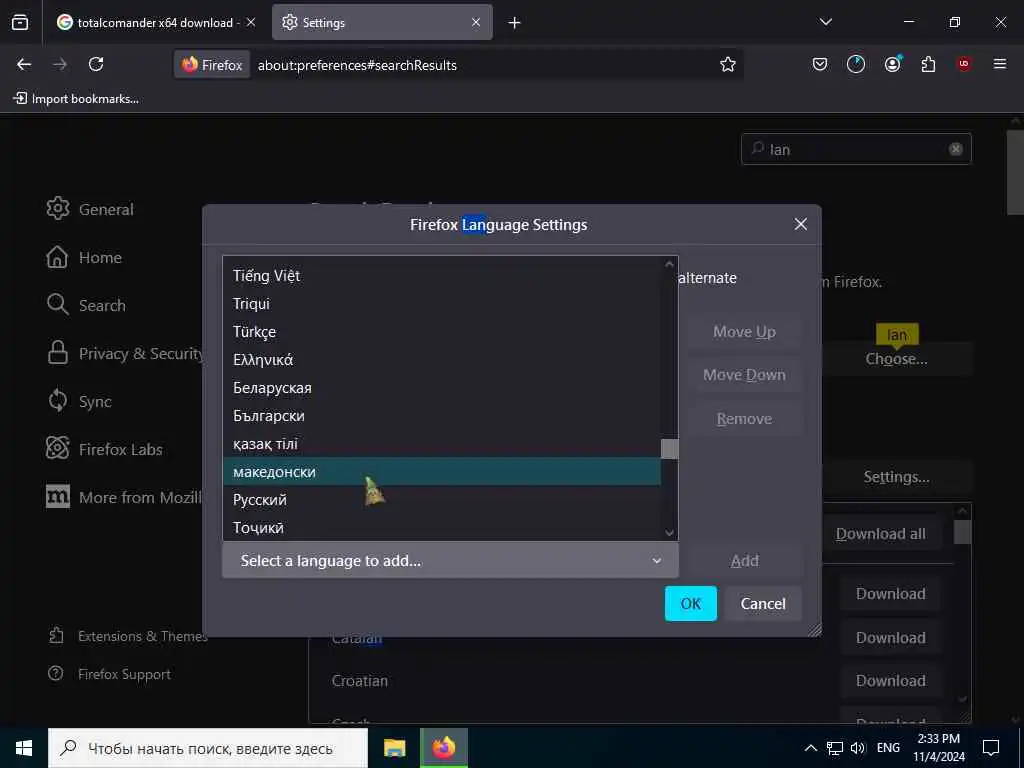Switch to the Settings tab

tap(381, 23)
